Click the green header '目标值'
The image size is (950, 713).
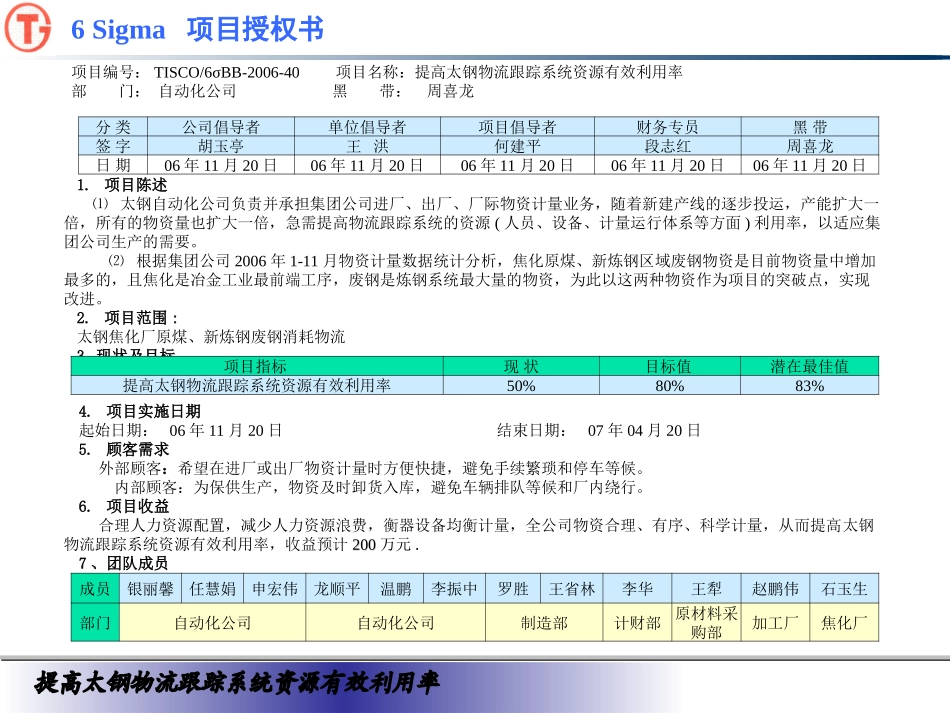pyautogui.click(x=669, y=366)
